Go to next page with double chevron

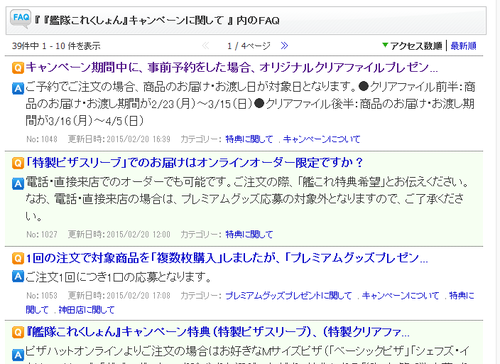(284, 46)
